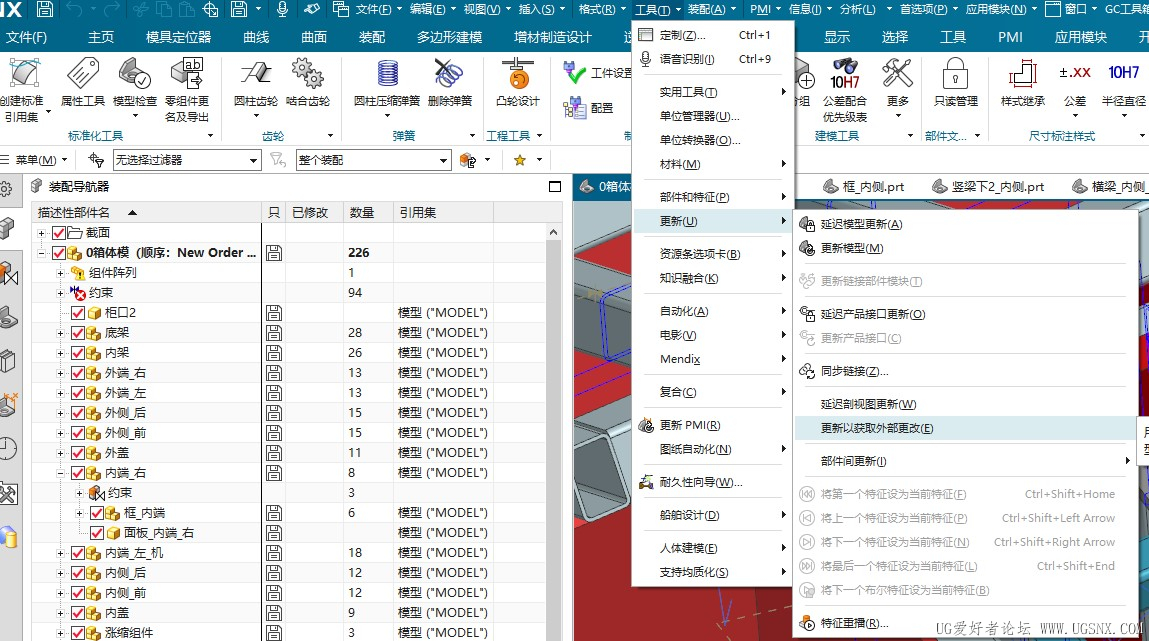The image size is (1149, 641).
Task: Toggle visibility checkbox for 柜口2
Action: click(78, 313)
